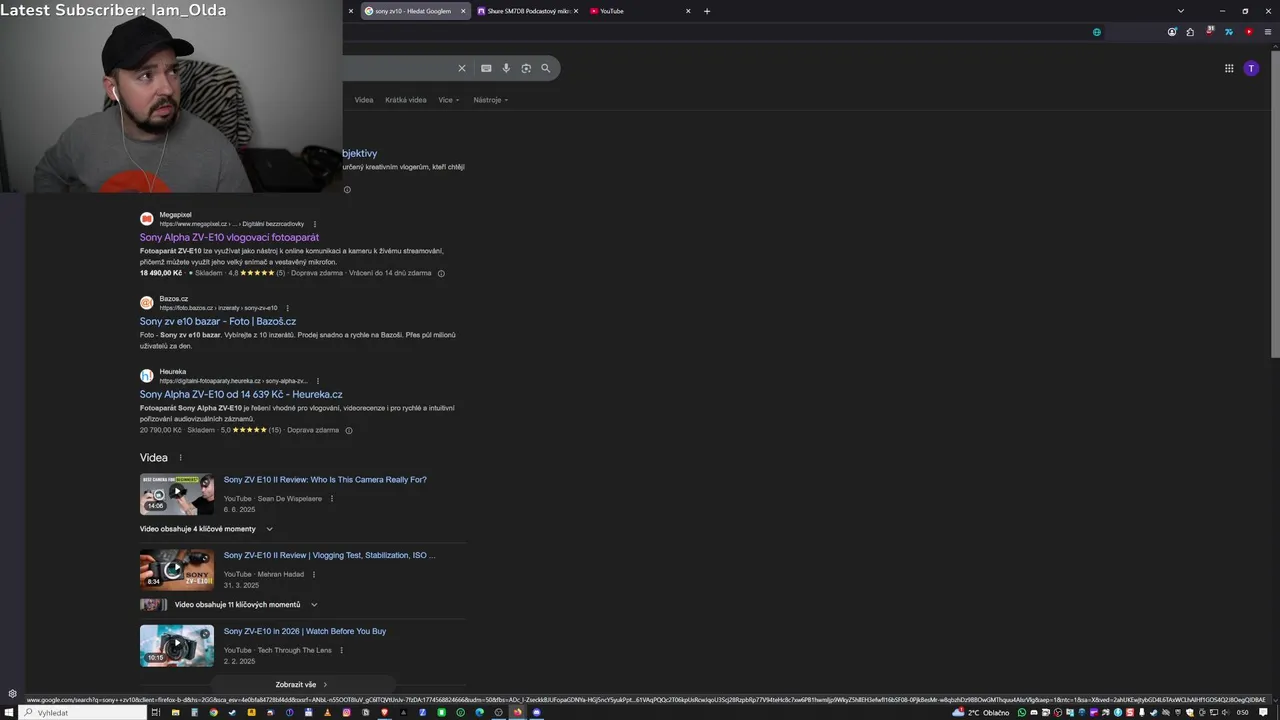Open Firefox application hamburger menu

pos(1268,32)
